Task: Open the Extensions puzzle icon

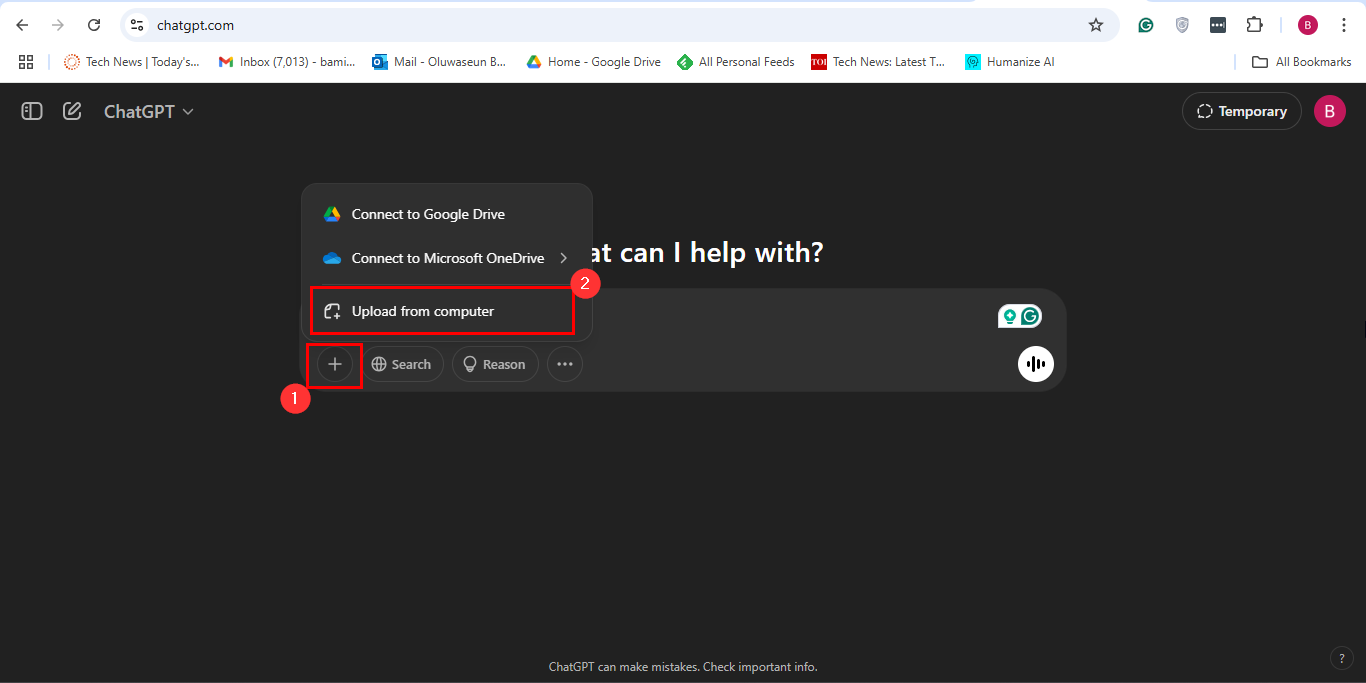Action: point(1254,25)
